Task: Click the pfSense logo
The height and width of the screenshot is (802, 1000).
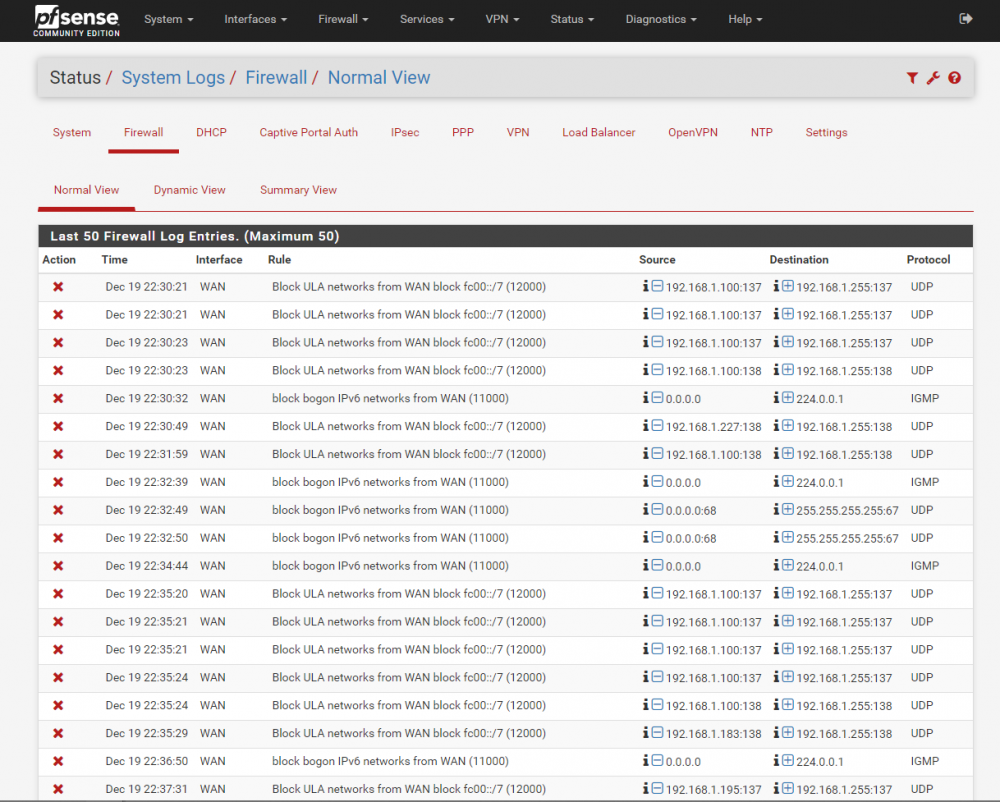Action: 75,18
